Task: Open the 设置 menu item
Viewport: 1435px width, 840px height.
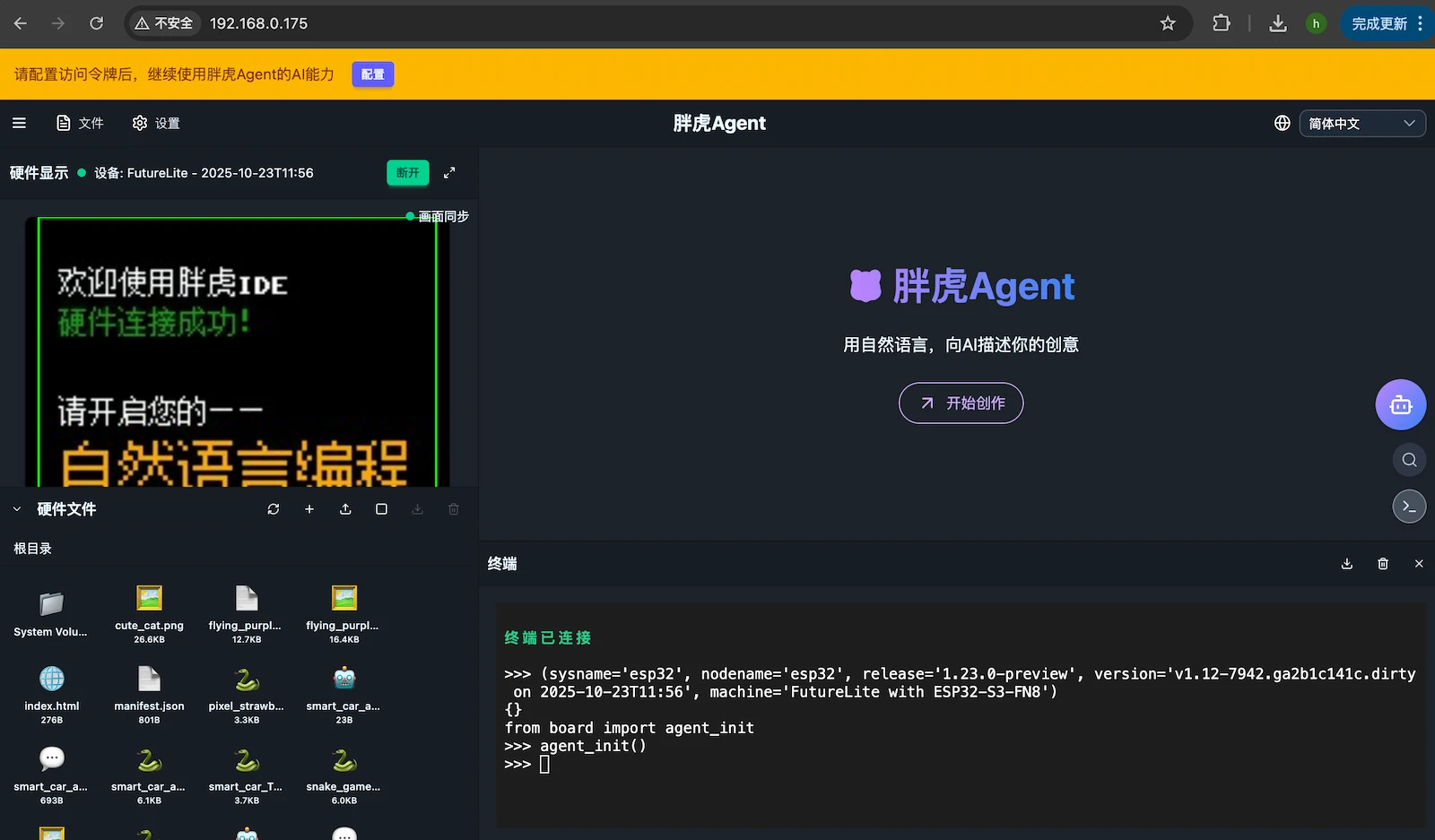Action: [155, 123]
